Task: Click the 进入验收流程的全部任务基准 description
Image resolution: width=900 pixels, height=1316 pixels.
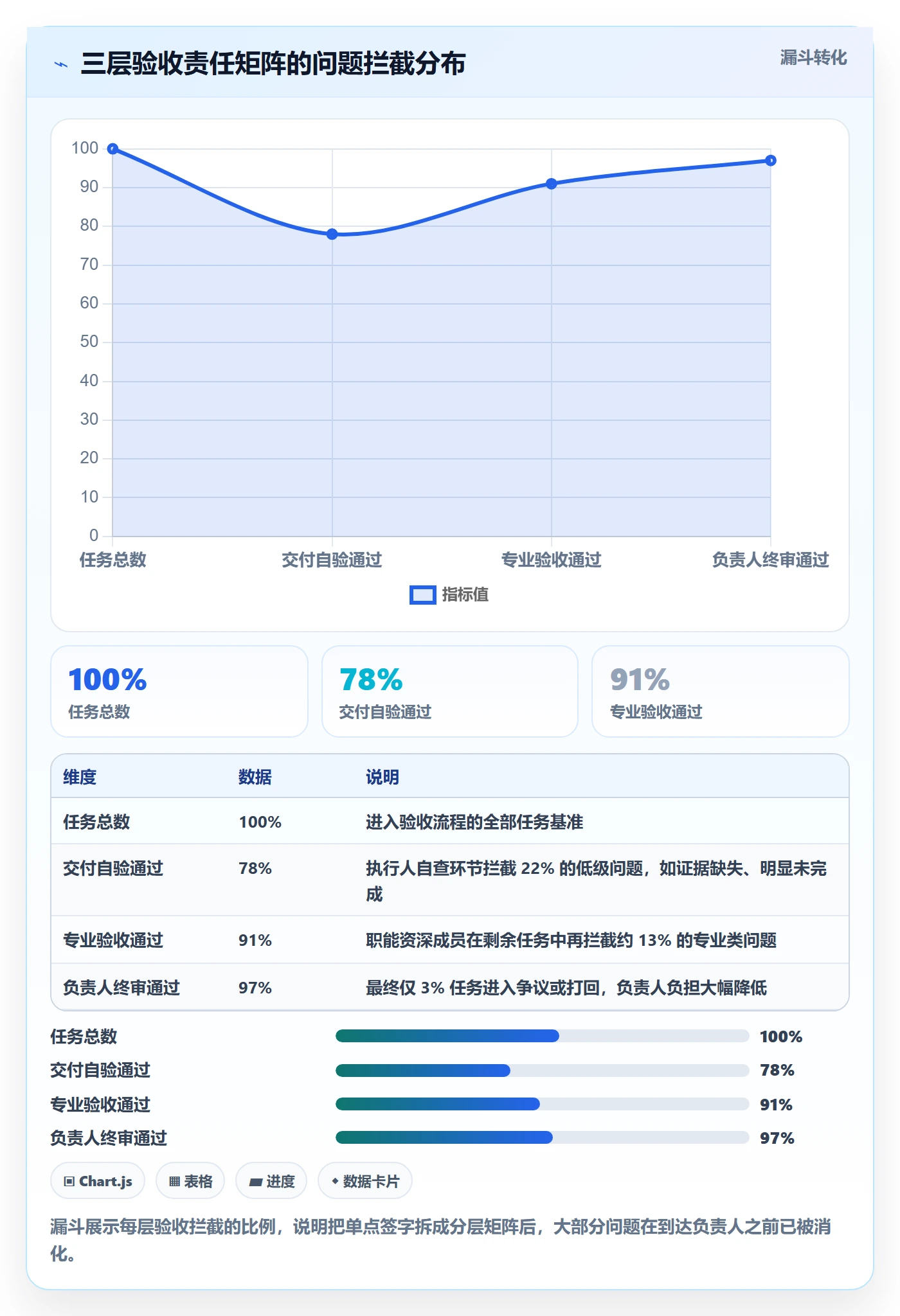Action: point(474,822)
